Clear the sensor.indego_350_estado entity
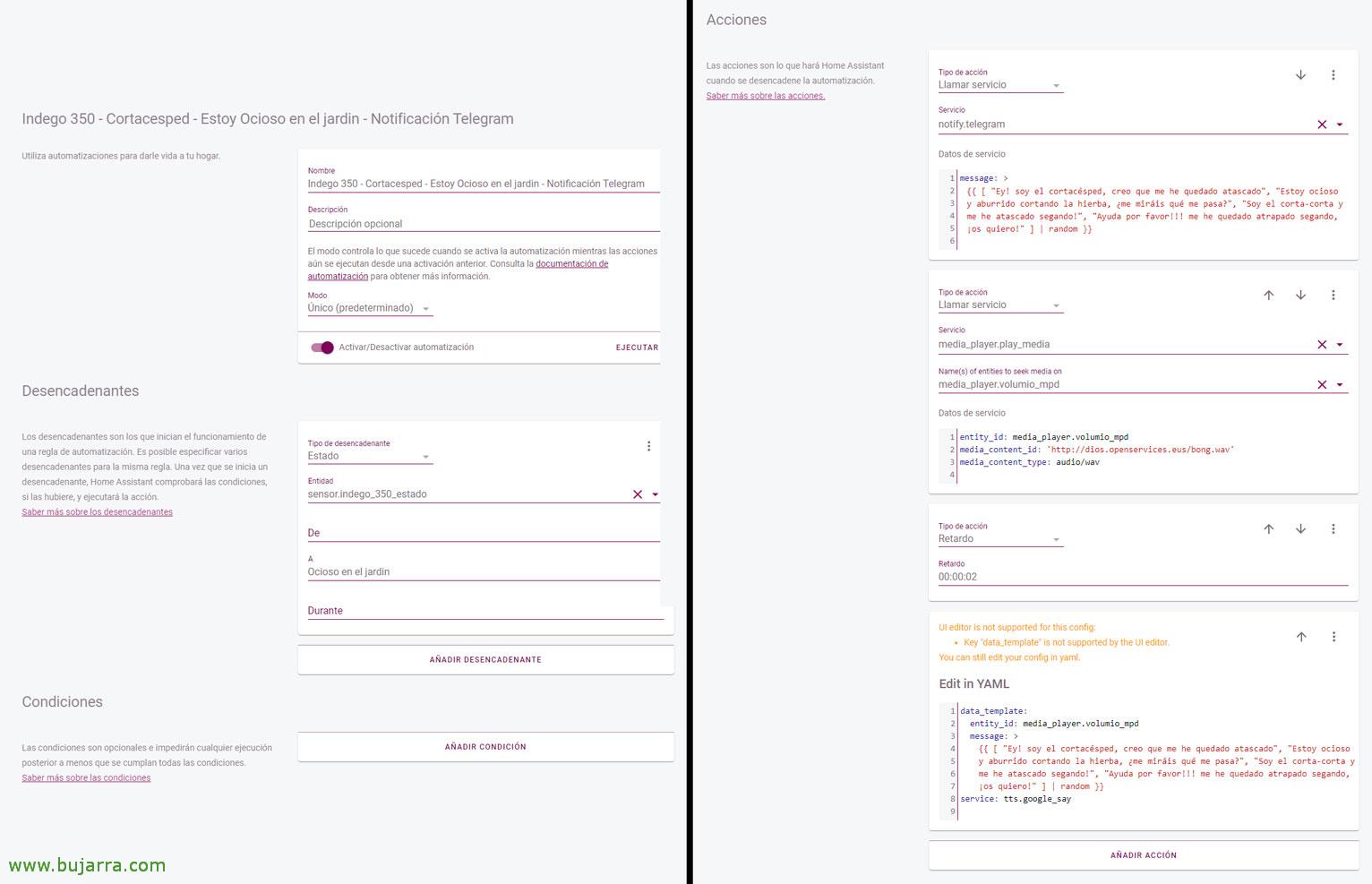1372x884 pixels. [x=638, y=494]
